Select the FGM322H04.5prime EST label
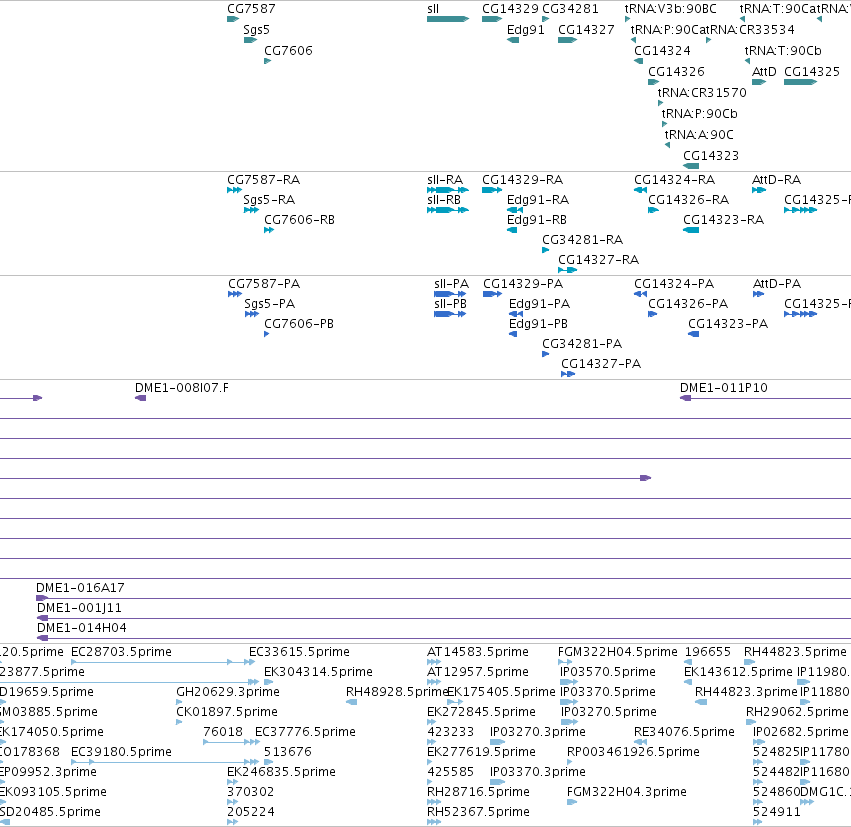Screen dimensions: 851x827 coord(618,652)
